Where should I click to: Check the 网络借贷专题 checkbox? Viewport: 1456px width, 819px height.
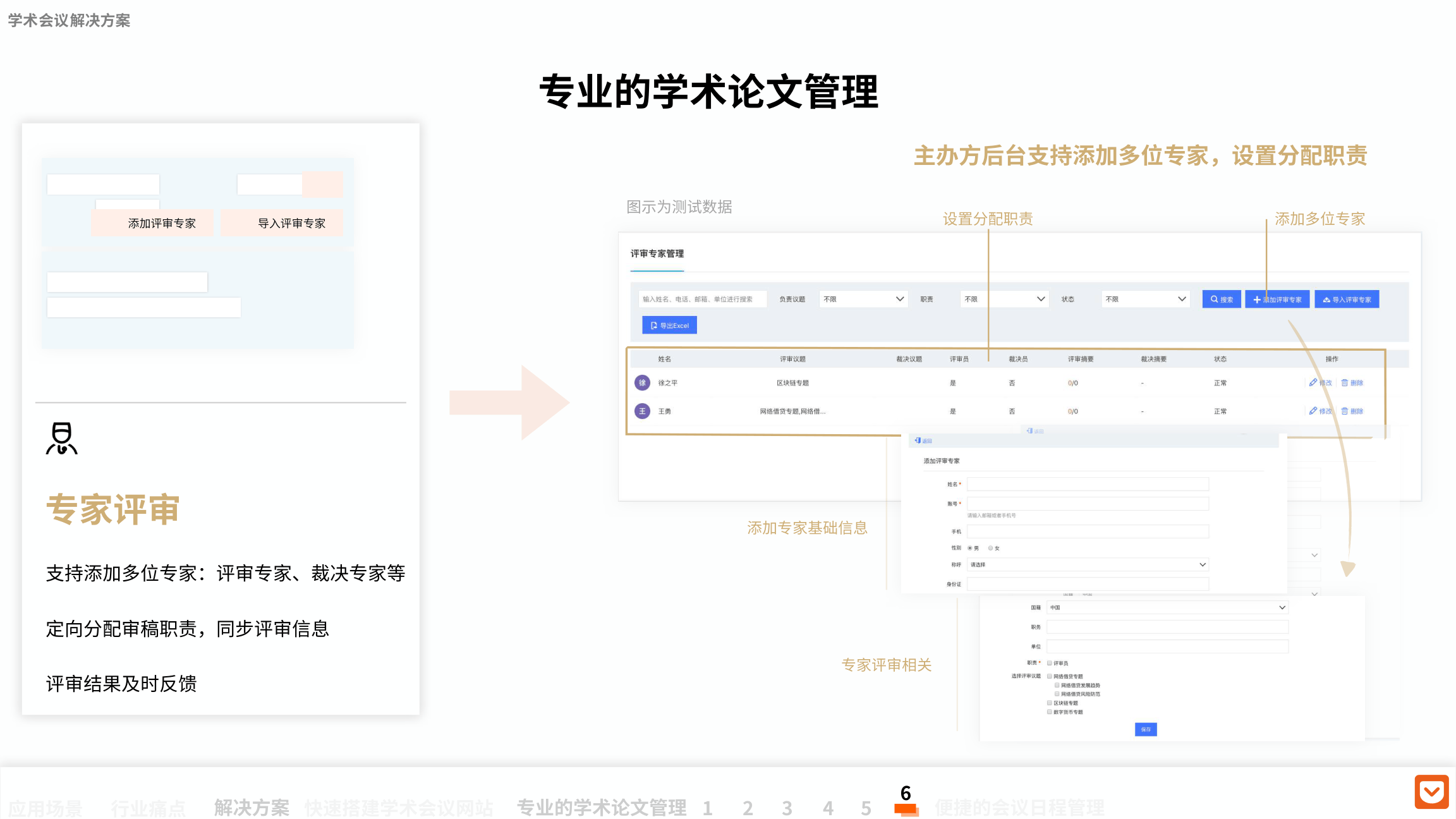coord(1050,676)
